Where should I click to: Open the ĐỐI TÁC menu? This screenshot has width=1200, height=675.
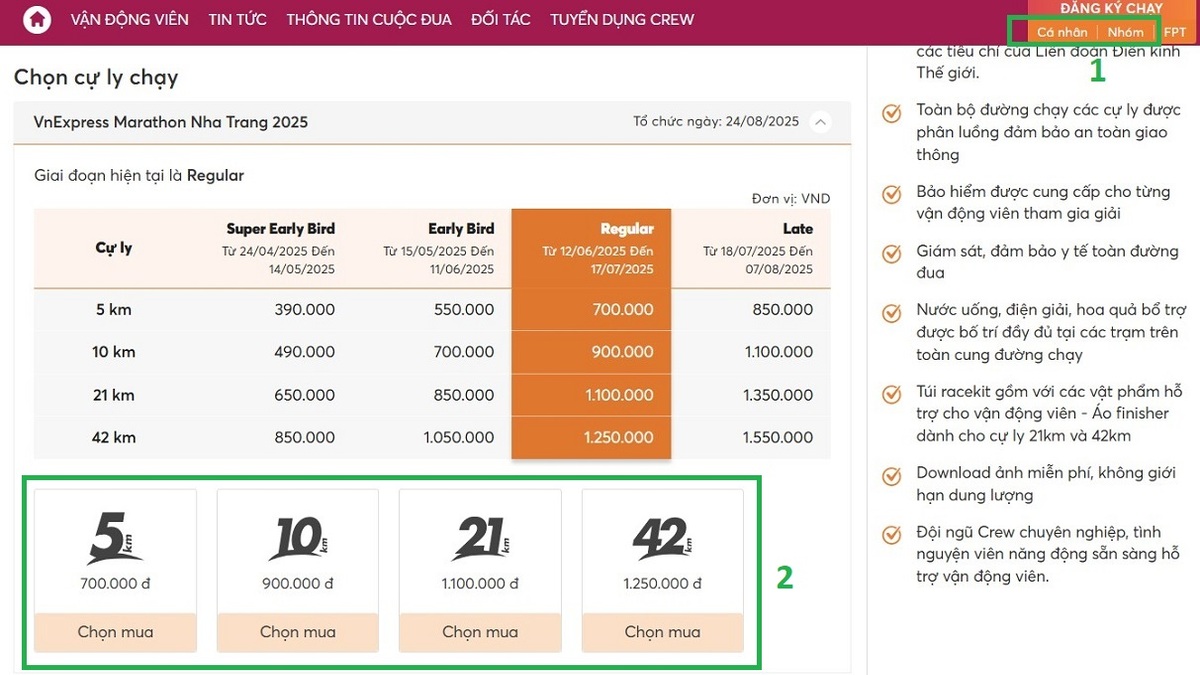501,20
